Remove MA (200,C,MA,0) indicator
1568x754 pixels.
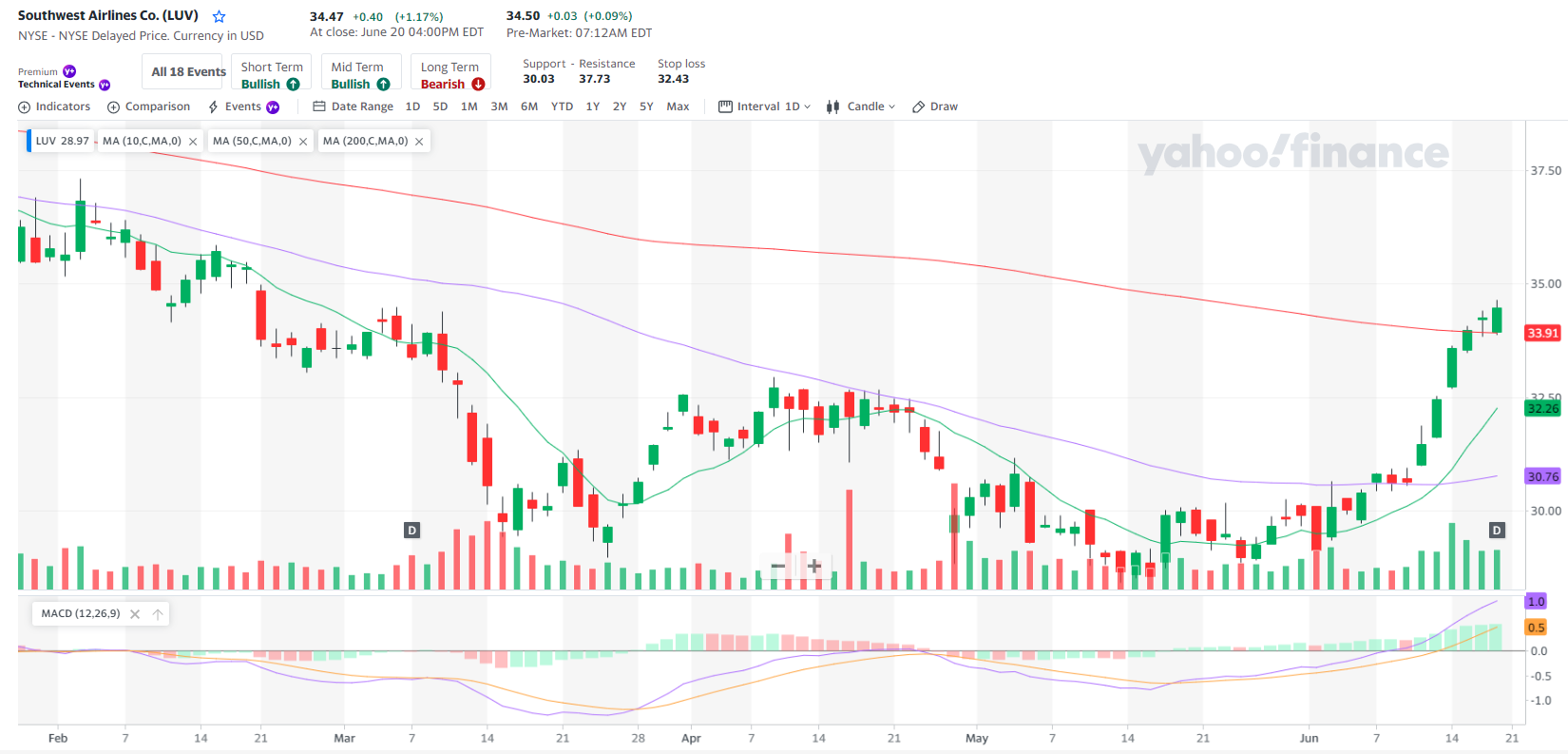point(419,141)
